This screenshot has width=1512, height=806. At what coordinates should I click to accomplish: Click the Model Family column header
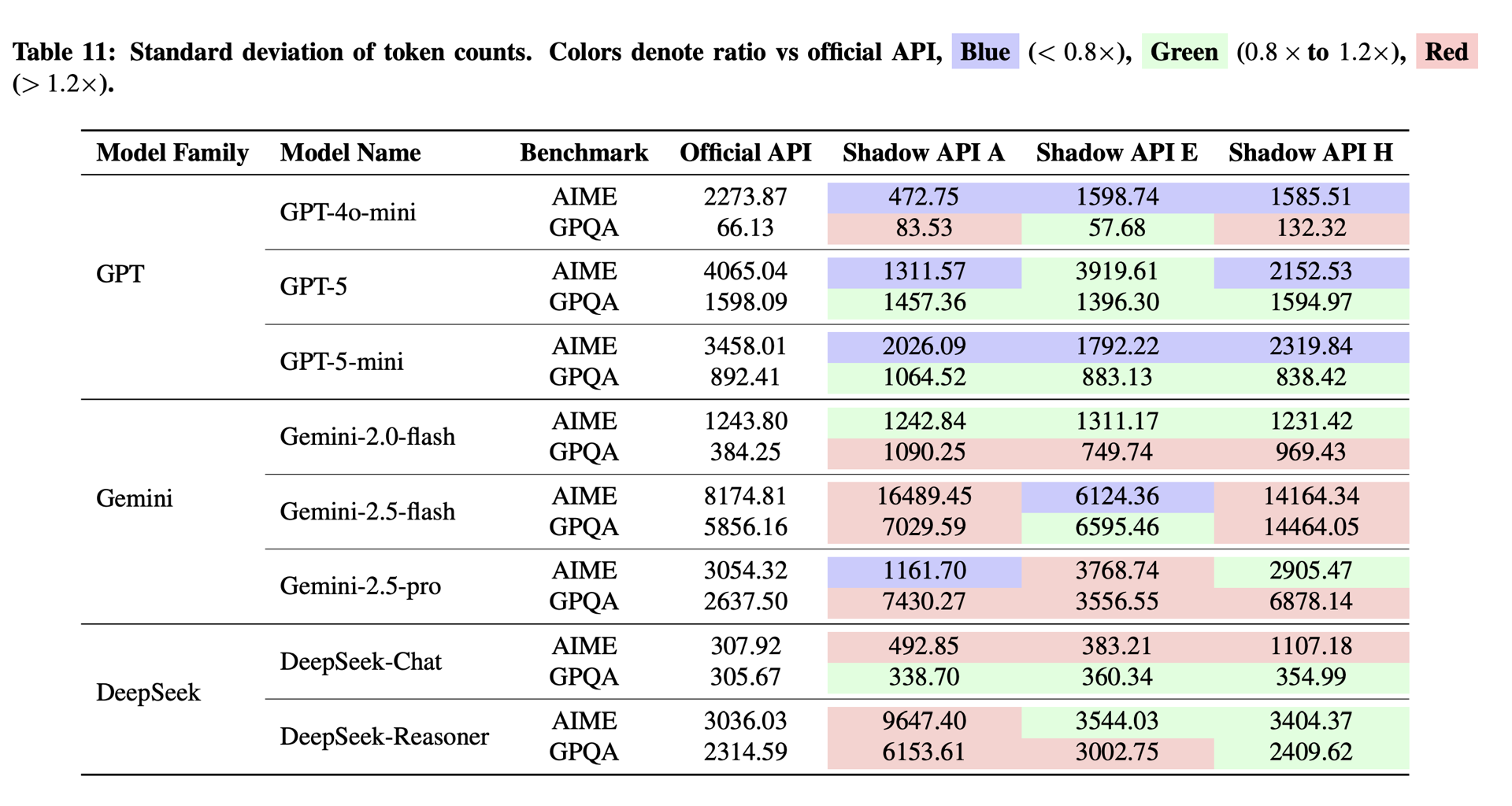click(172, 153)
